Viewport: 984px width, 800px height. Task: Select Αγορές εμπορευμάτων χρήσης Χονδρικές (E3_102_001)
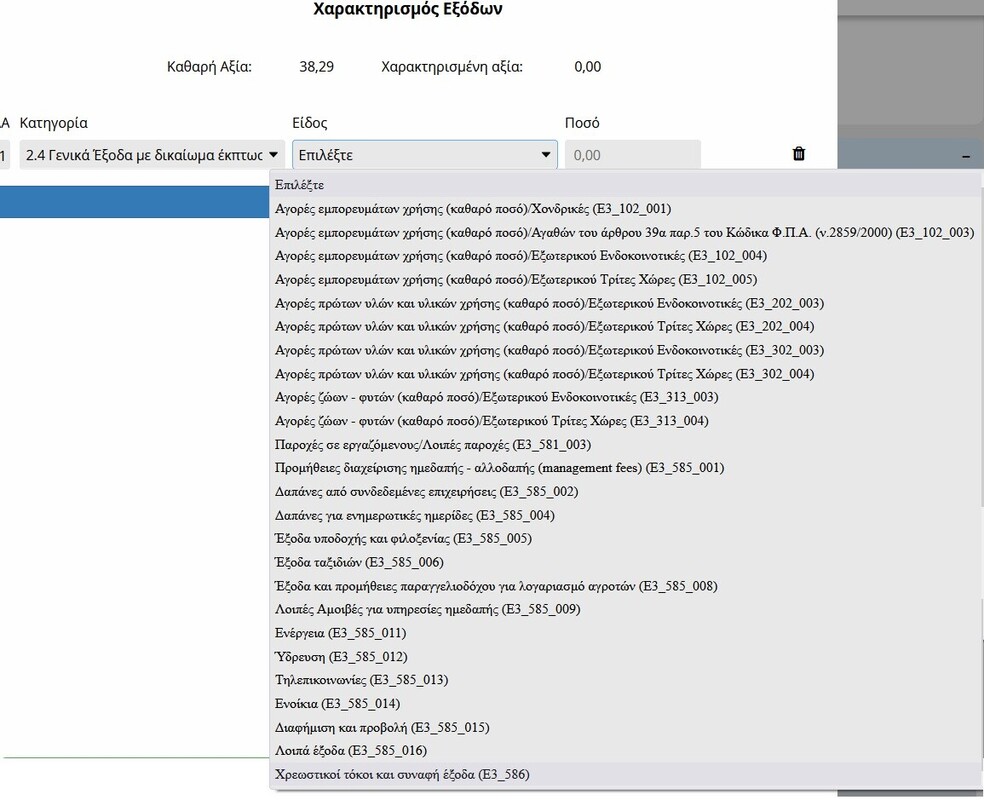point(472,209)
